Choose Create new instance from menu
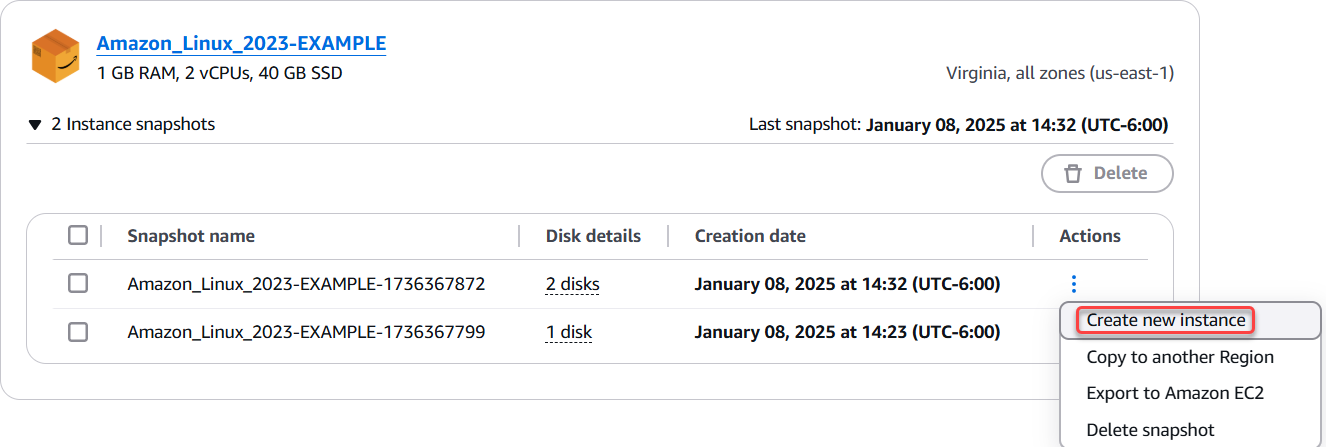The image size is (1326, 447). coord(1166,320)
